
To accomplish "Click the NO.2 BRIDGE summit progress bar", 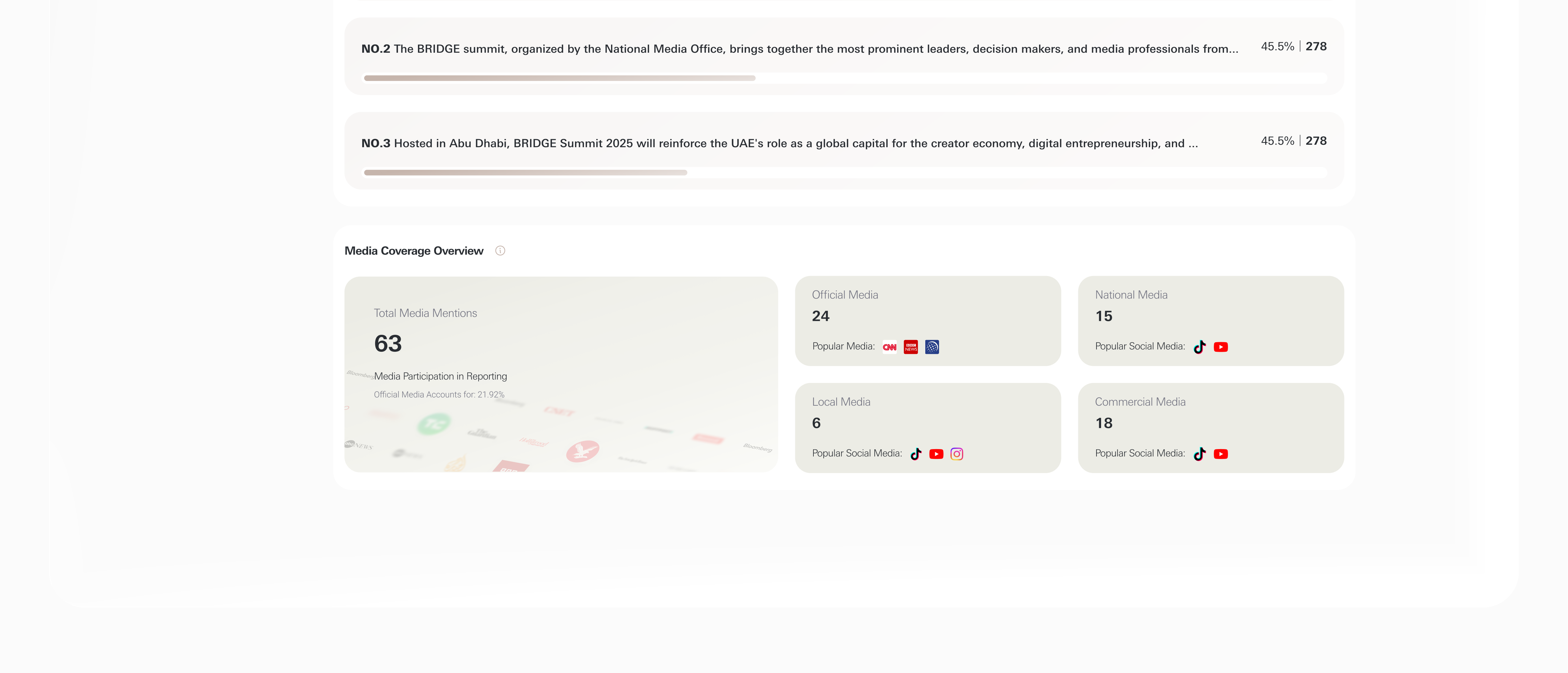I will point(845,78).
